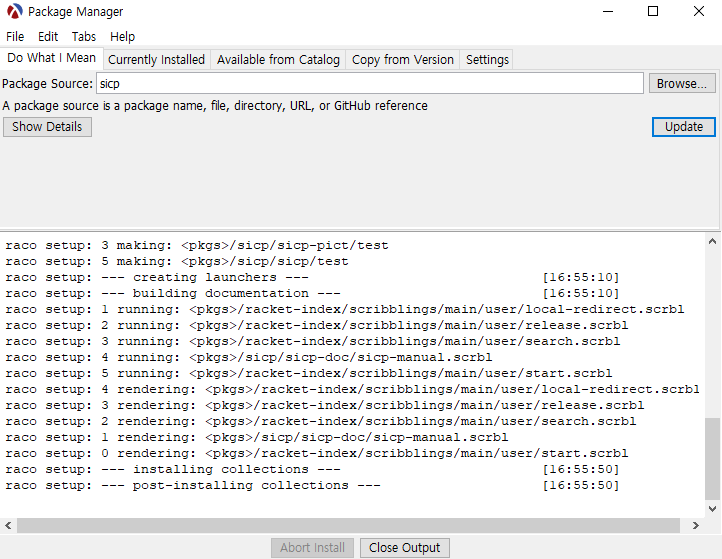The width and height of the screenshot is (722, 559).
Task: Click the 'post-installing collections' log line
Action: (x=312, y=485)
